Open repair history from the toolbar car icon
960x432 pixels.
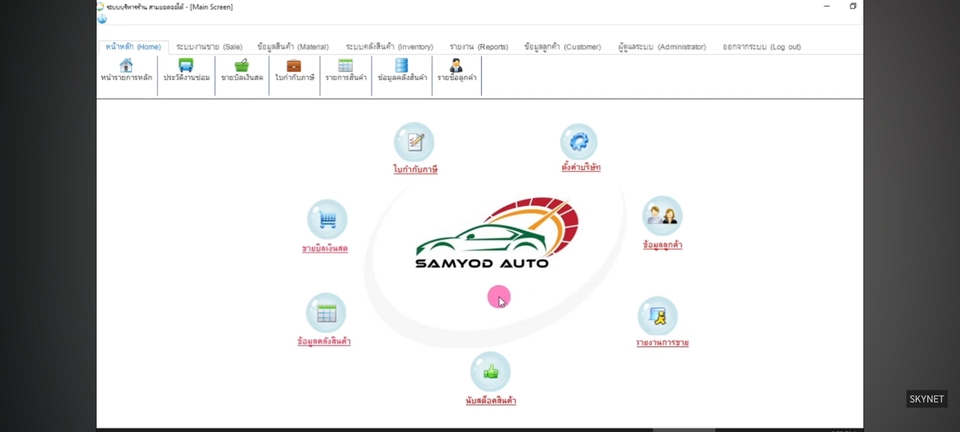tap(186, 66)
